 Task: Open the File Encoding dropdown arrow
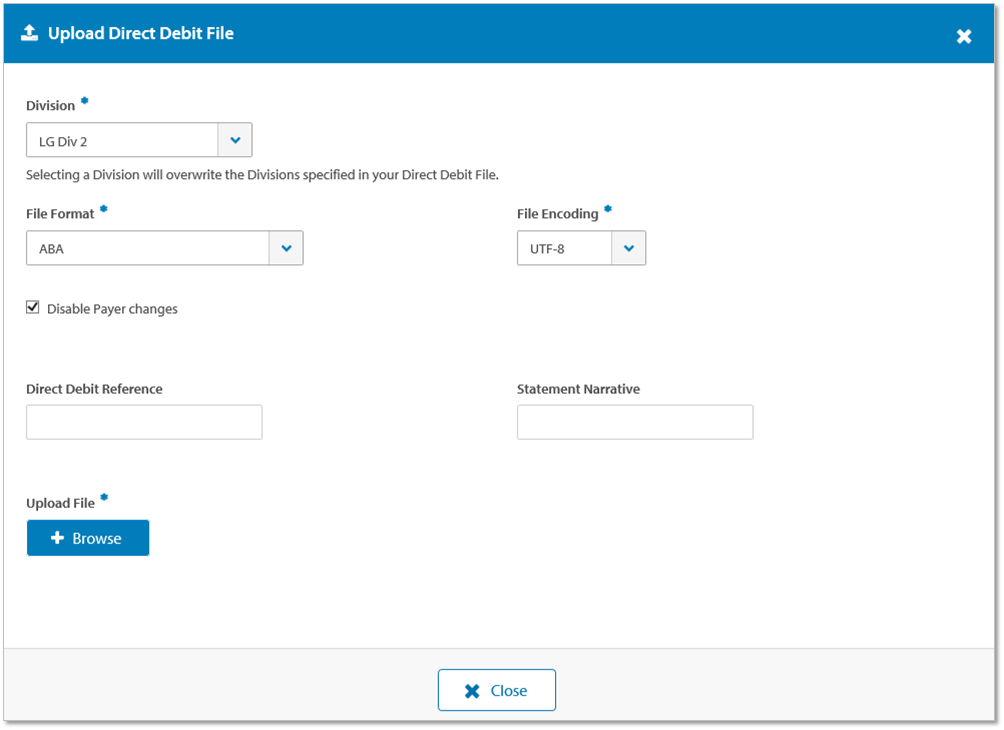coord(628,248)
